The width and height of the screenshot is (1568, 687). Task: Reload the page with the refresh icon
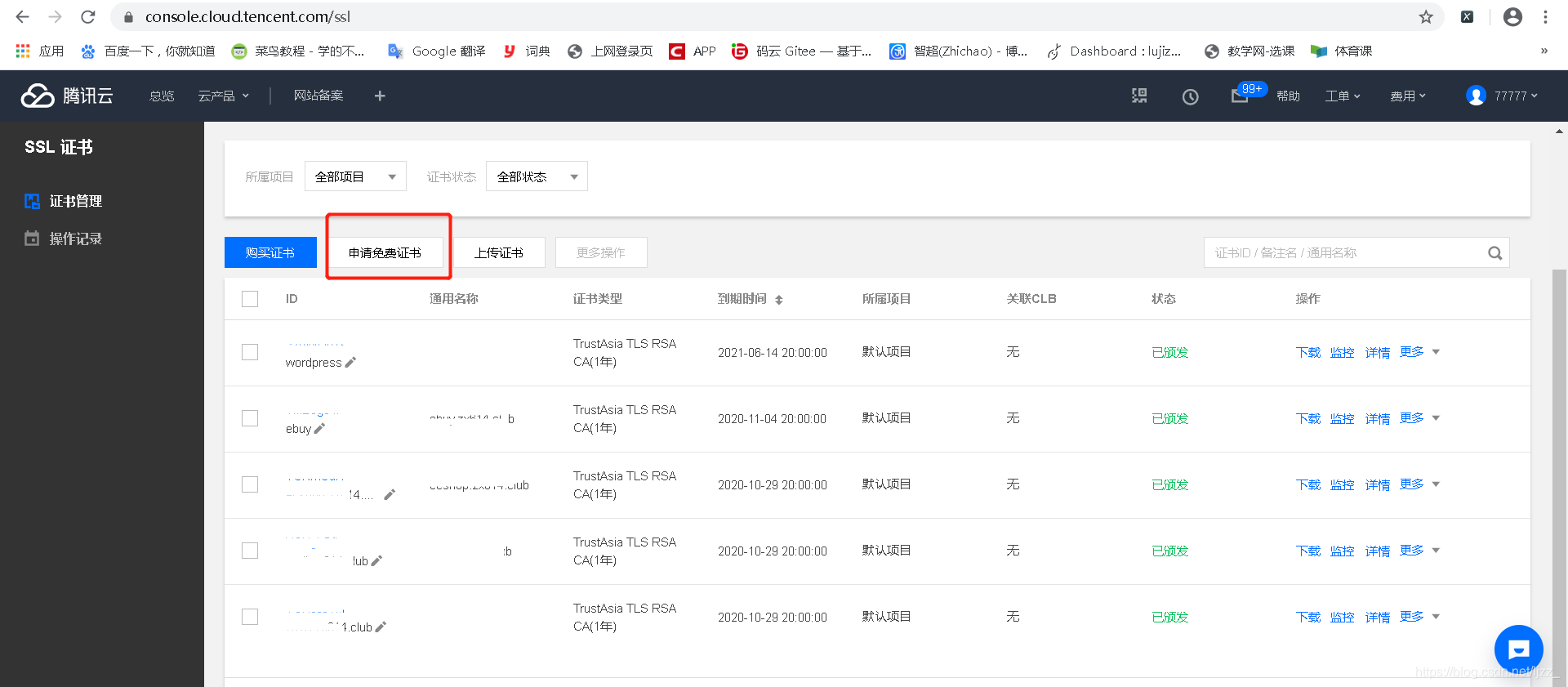coord(88,16)
